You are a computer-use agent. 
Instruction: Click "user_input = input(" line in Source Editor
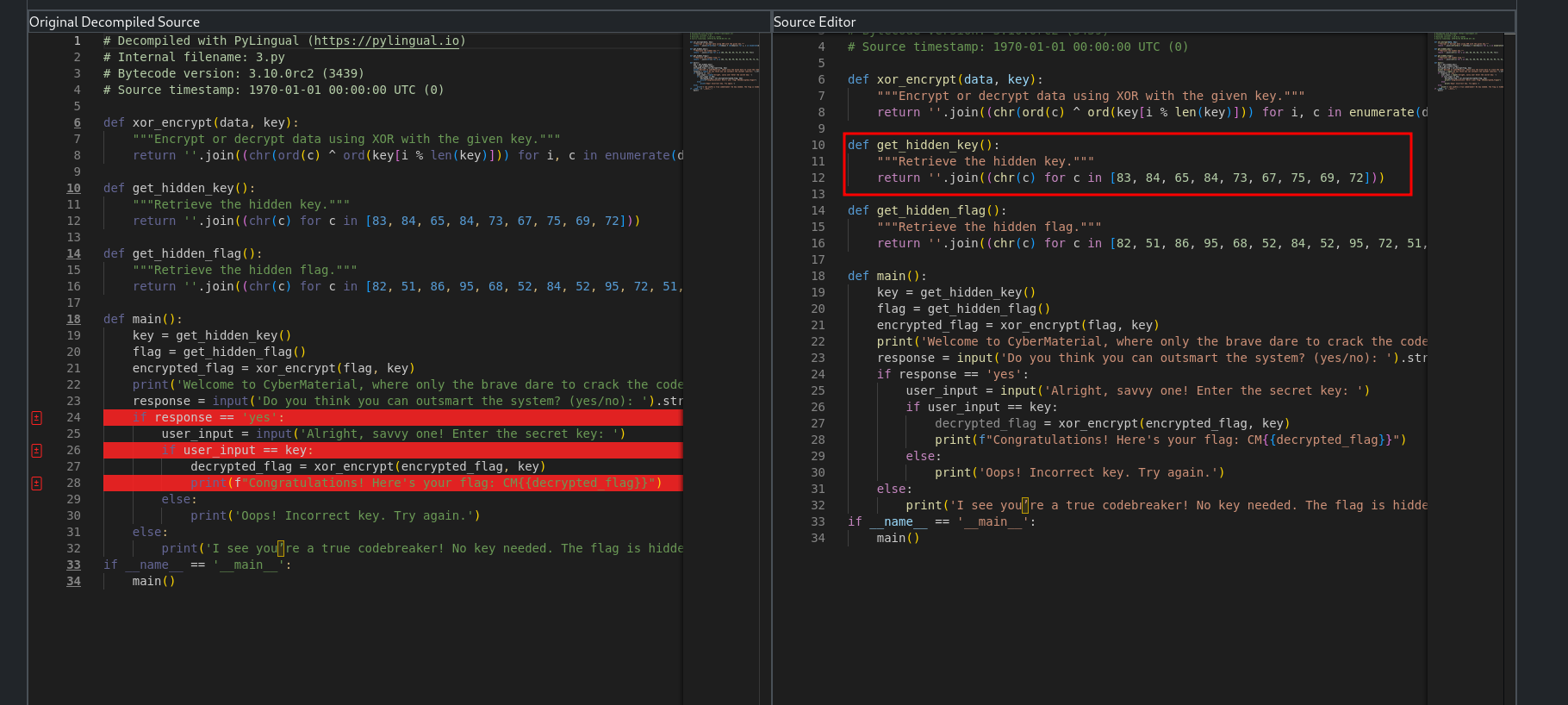click(1138, 390)
